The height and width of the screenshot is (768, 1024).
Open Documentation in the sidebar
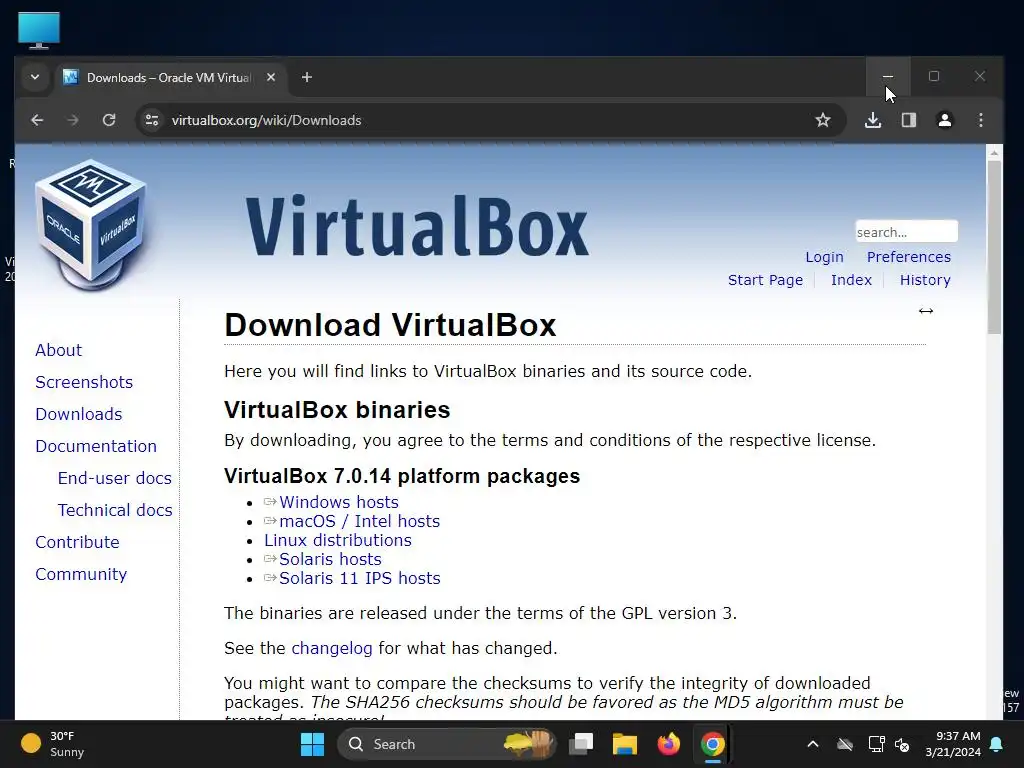click(x=96, y=446)
